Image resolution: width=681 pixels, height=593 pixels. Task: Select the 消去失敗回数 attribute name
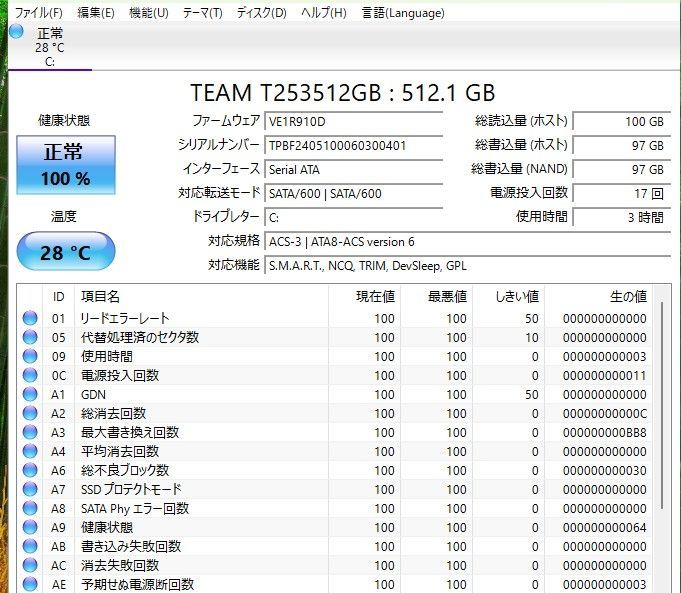tap(120, 565)
